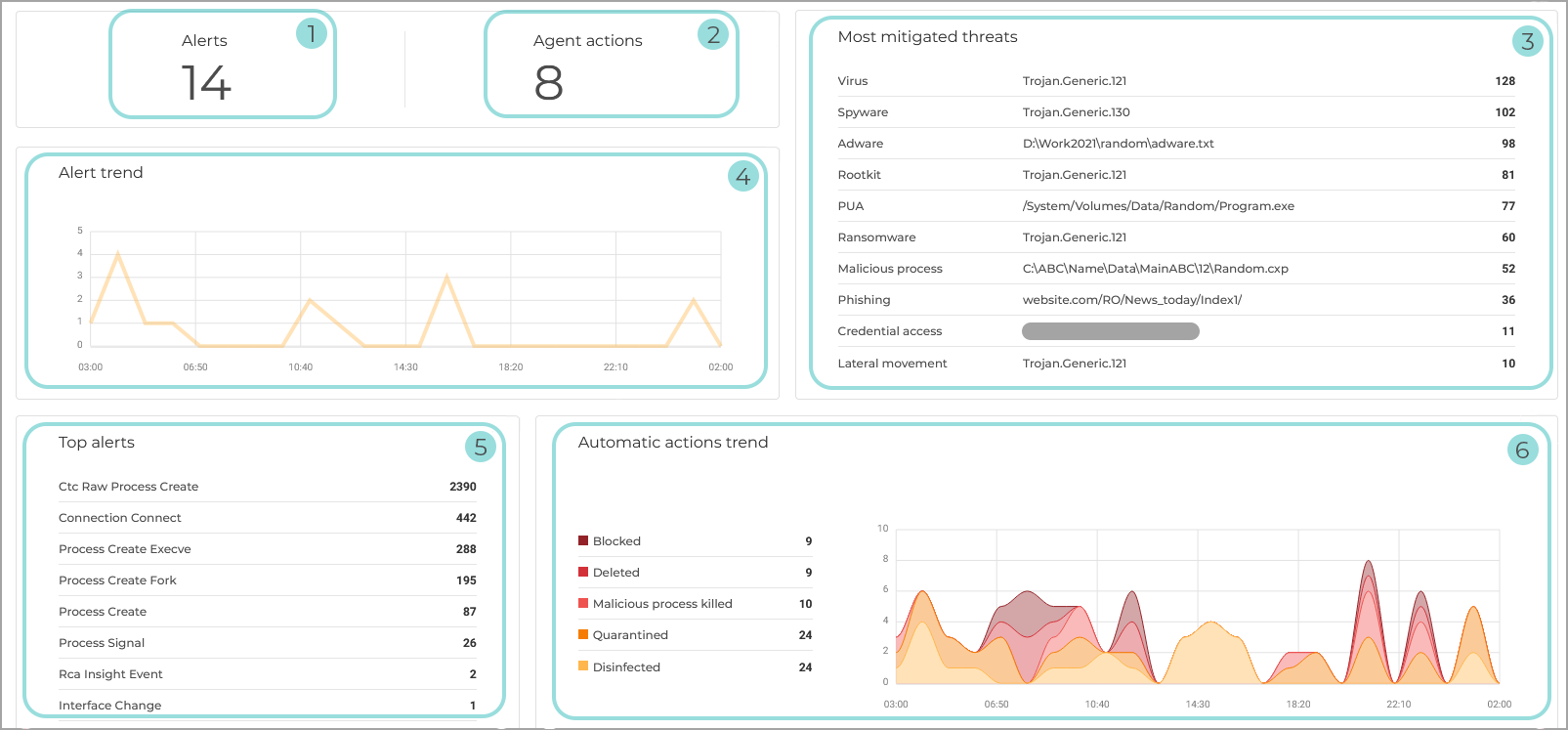Select the Ransomware threat row
Screen dimensions: 1568x730
pyautogui.click(x=876, y=237)
